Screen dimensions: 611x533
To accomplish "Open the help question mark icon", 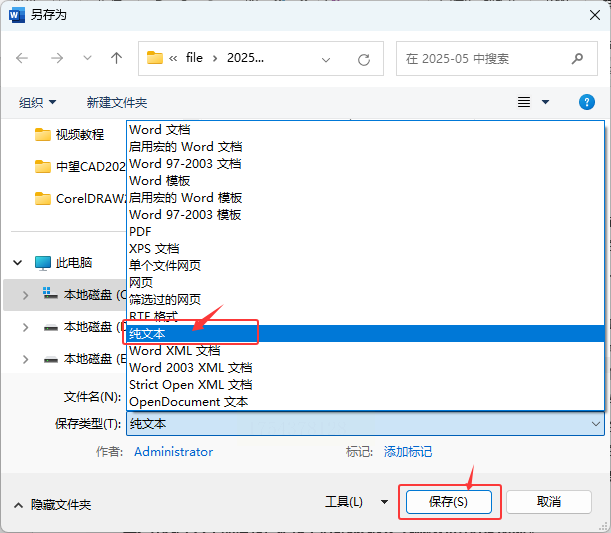I will pyautogui.click(x=586, y=102).
